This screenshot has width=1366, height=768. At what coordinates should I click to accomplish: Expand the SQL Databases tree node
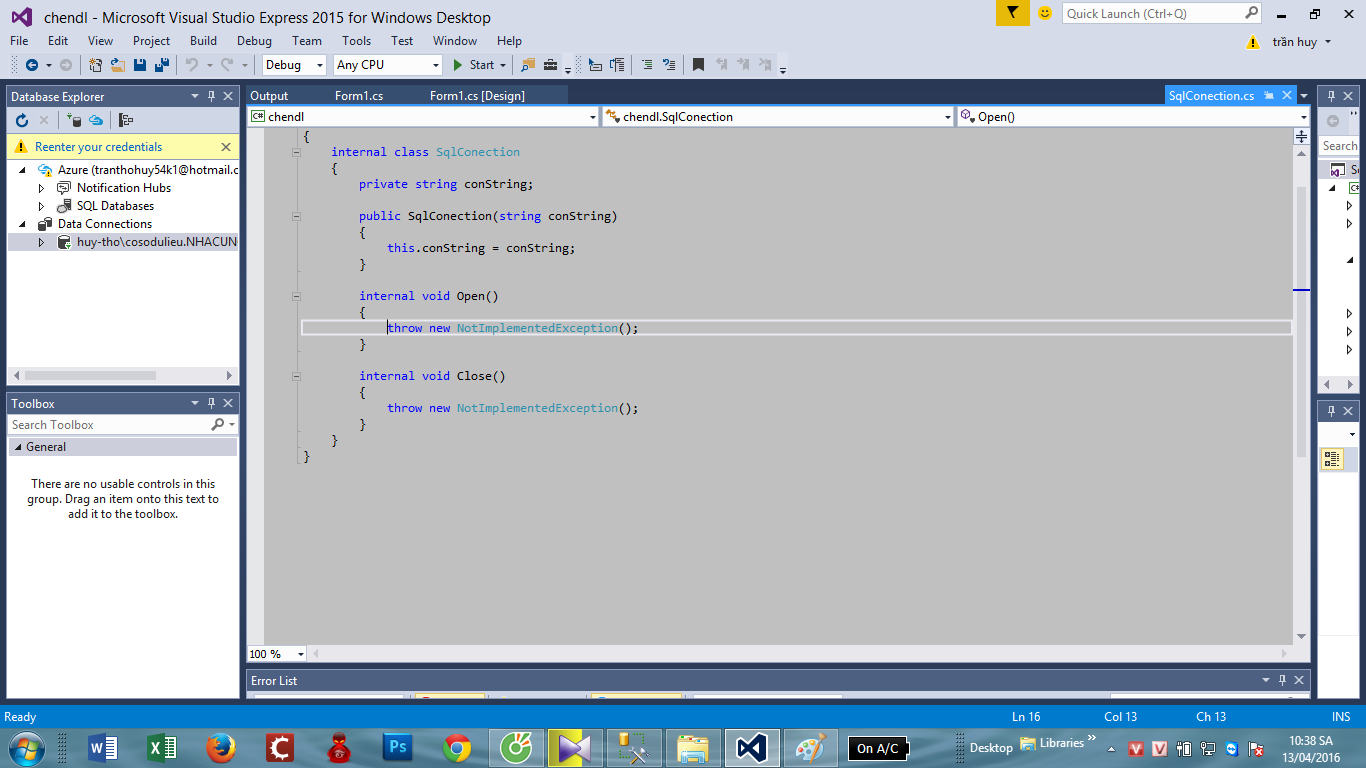tap(41, 206)
